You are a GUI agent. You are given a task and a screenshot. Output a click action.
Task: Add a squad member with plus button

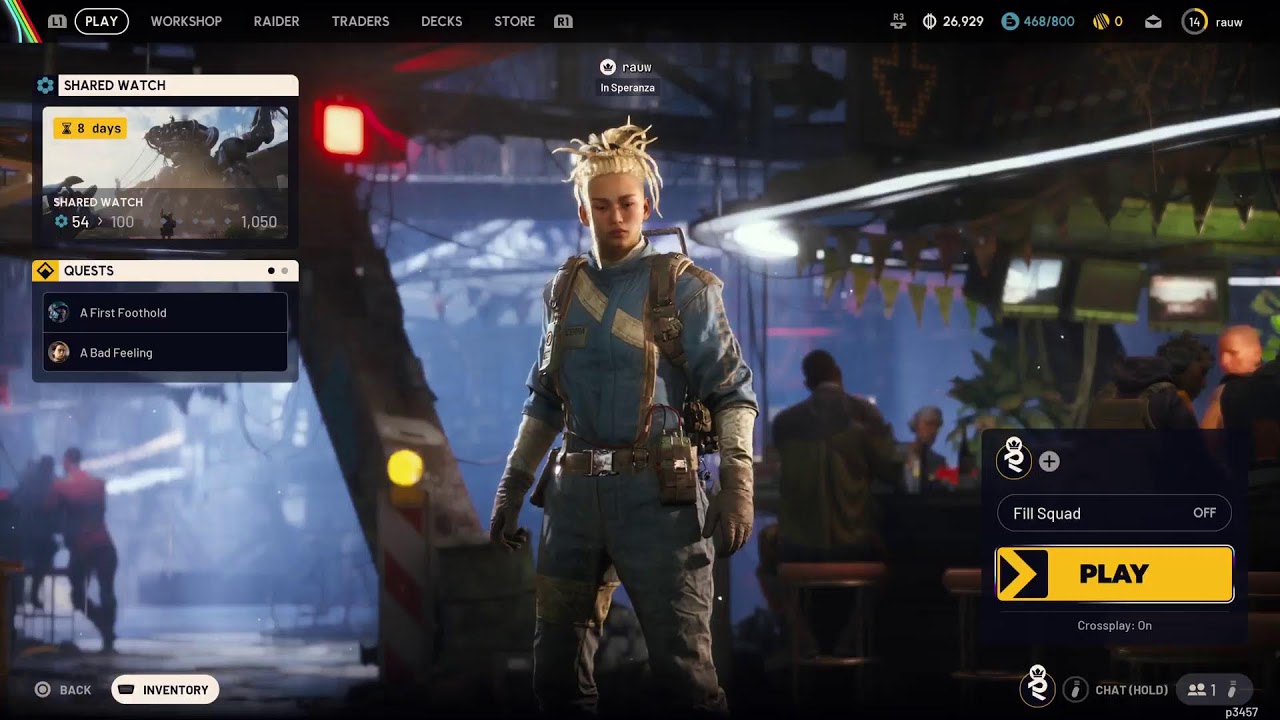(x=1049, y=461)
